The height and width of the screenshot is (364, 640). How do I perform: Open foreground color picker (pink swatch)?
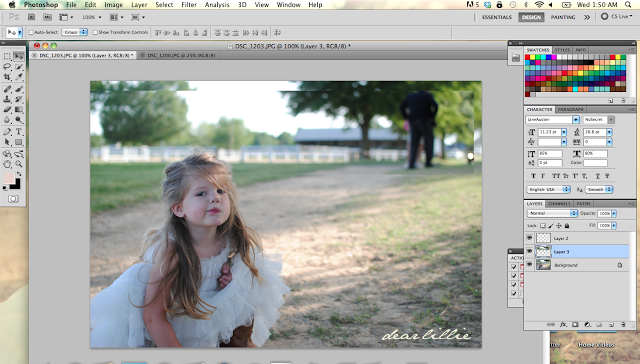click(9, 178)
